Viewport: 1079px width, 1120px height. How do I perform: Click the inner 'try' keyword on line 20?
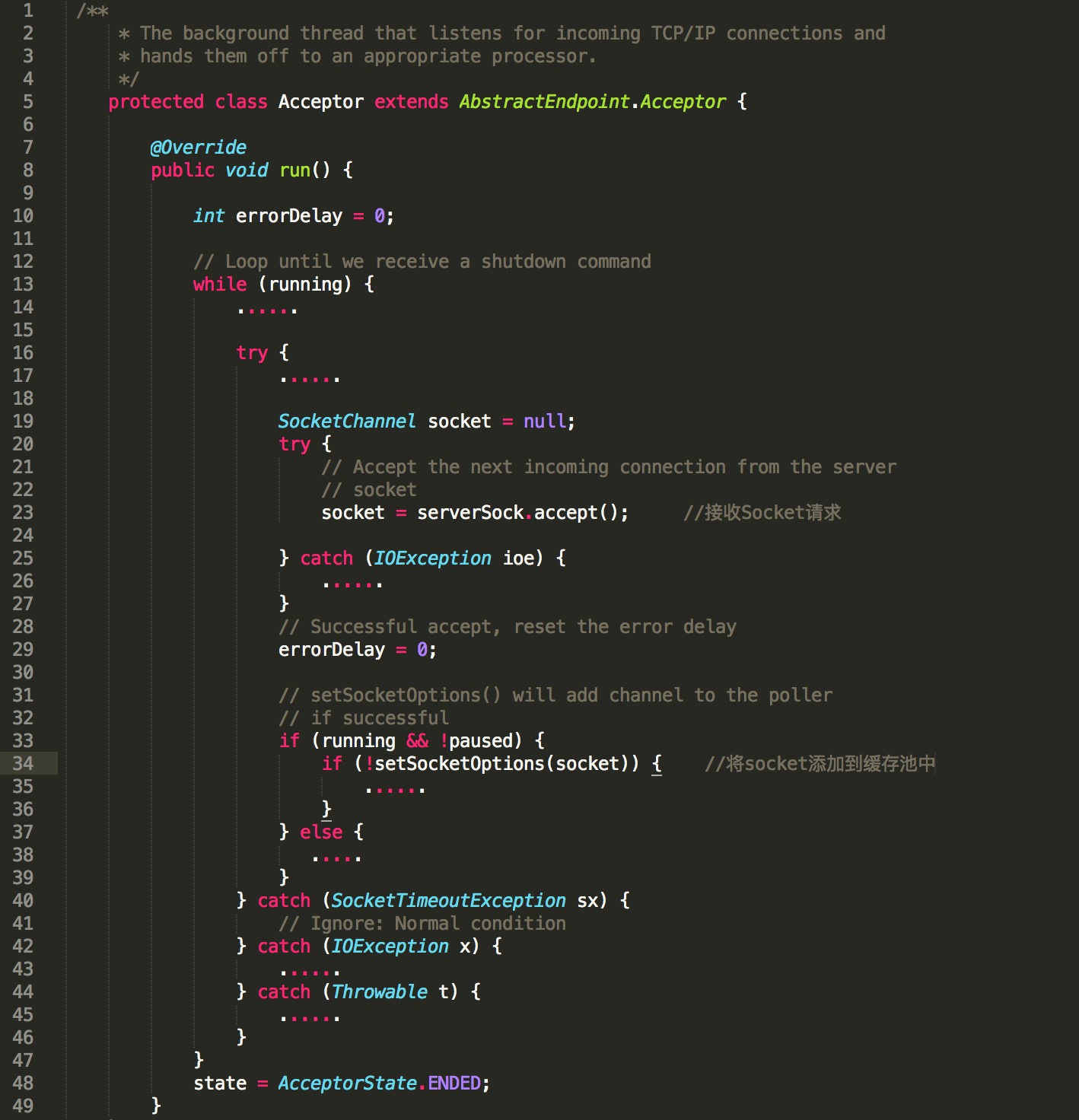pyautogui.click(x=294, y=444)
